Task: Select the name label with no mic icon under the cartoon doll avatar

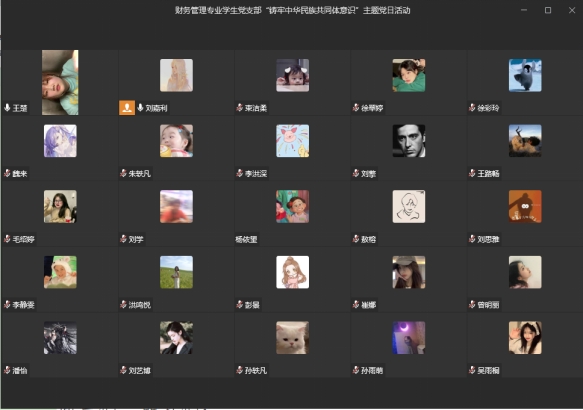Action: click(246, 239)
